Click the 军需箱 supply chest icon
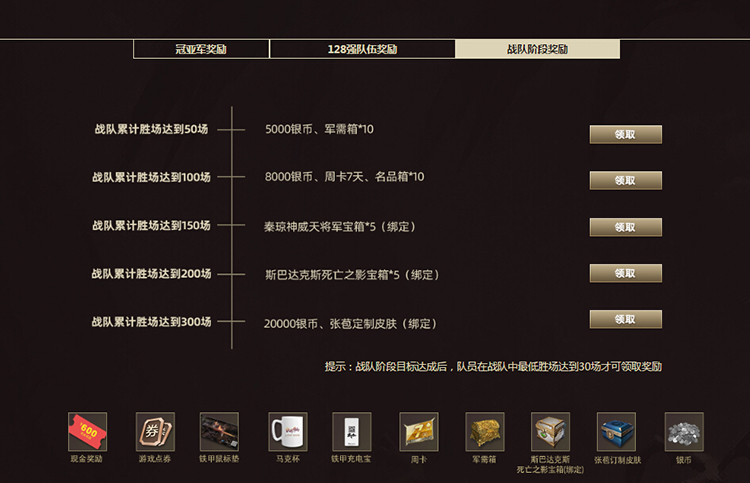 point(485,432)
